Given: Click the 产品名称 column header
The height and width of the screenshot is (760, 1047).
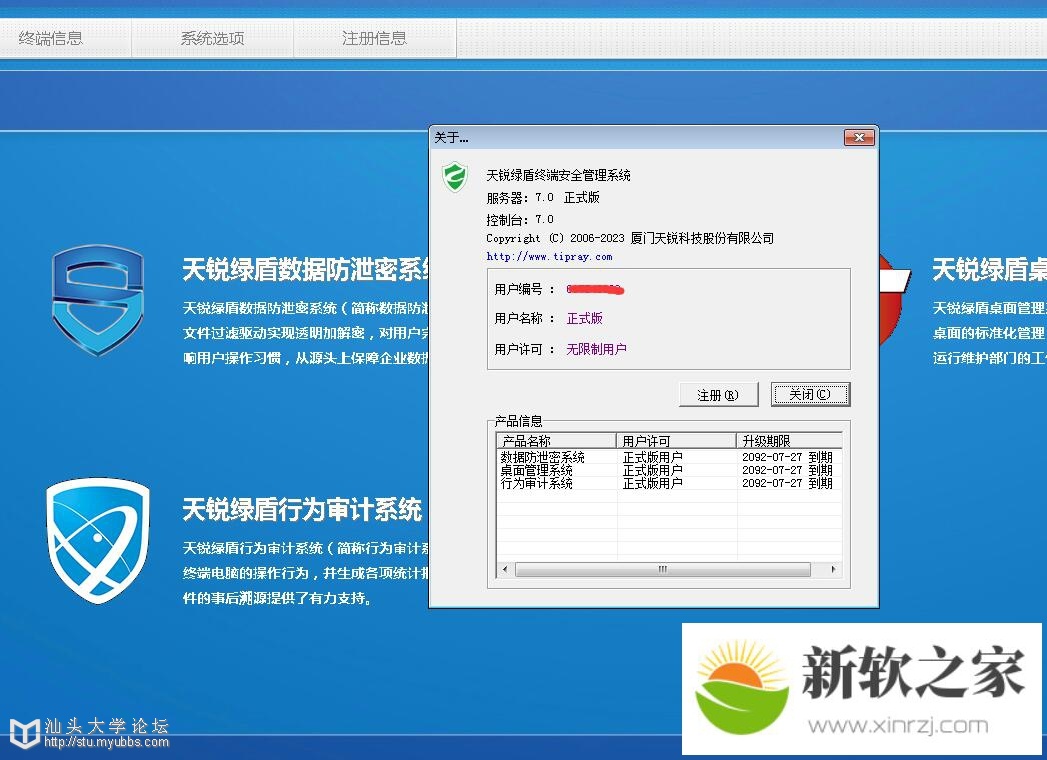Looking at the screenshot, I should pyautogui.click(x=556, y=441).
